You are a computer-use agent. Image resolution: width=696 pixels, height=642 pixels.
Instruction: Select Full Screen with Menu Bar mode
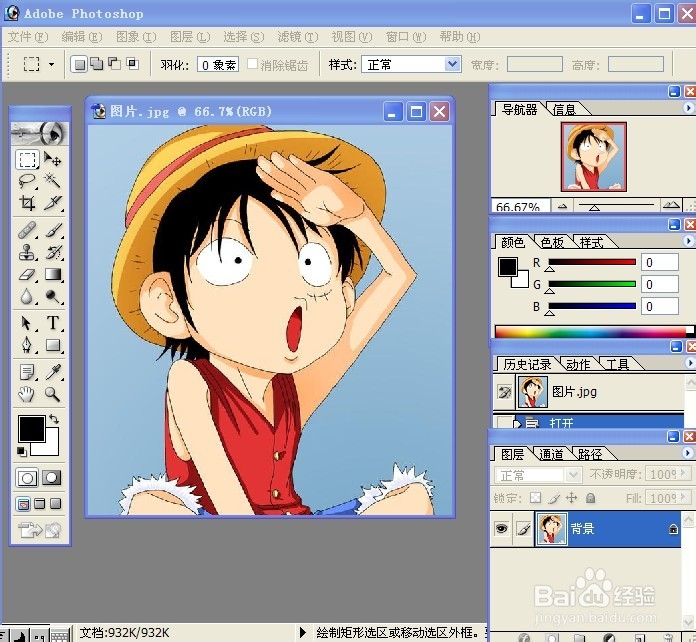pyautogui.click(x=40, y=504)
